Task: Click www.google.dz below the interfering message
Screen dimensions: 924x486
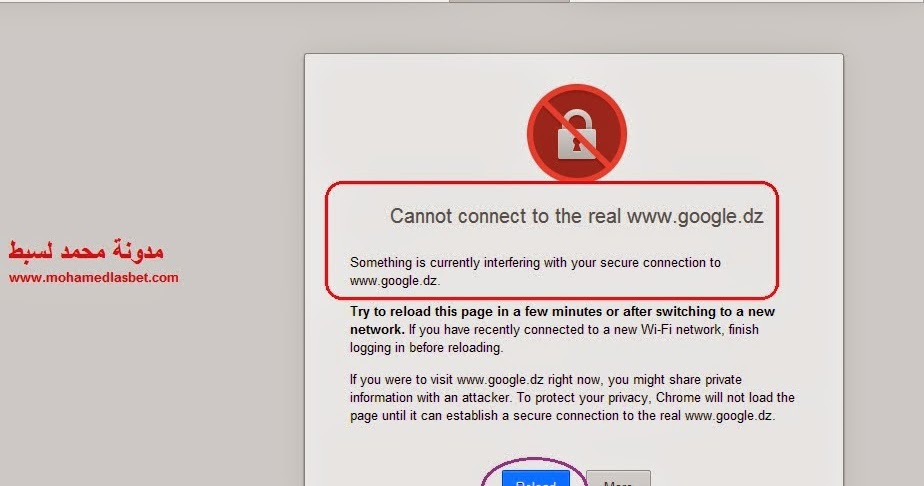Action: point(395,281)
